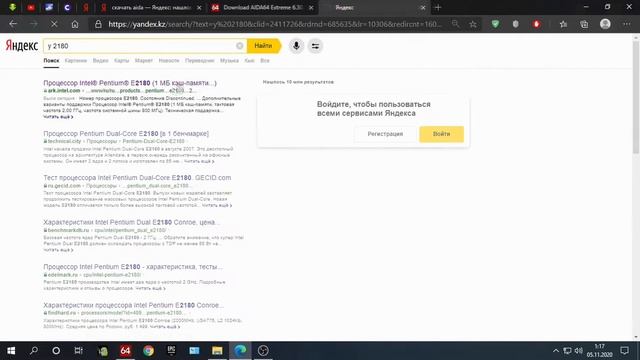Open GECID.com E2180 test result

137,178
